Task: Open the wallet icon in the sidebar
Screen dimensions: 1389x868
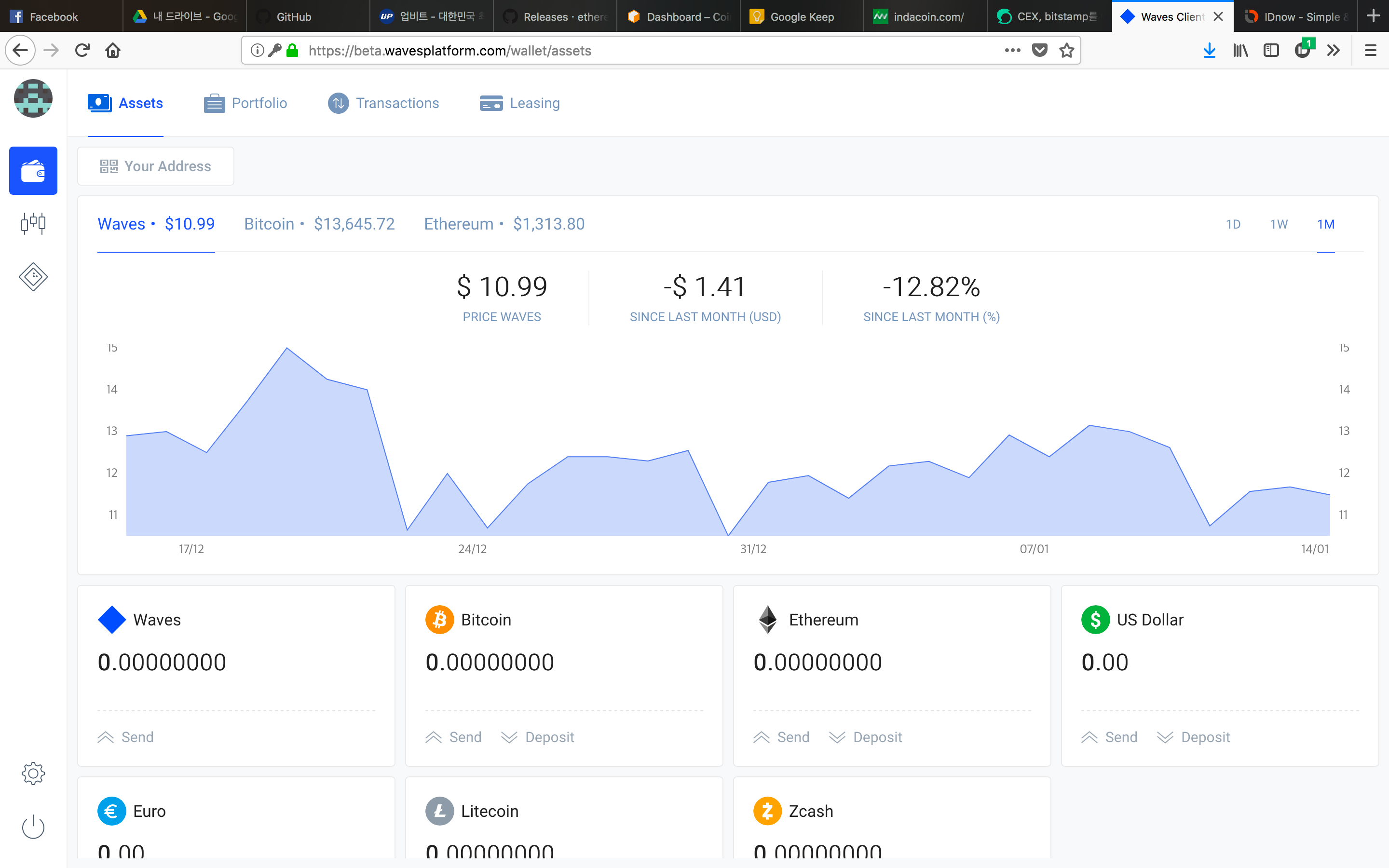Action: click(33, 171)
